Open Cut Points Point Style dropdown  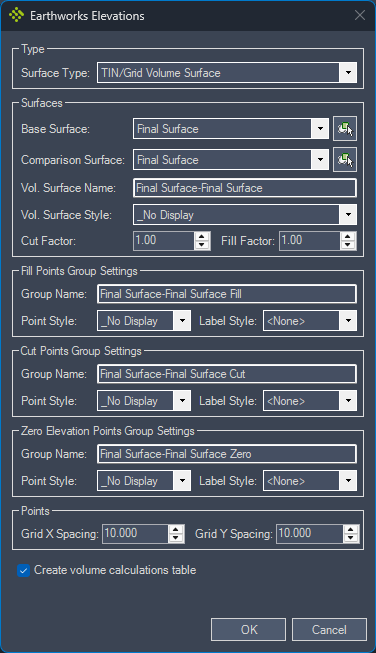pyautogui.click(x=182, y=401)
